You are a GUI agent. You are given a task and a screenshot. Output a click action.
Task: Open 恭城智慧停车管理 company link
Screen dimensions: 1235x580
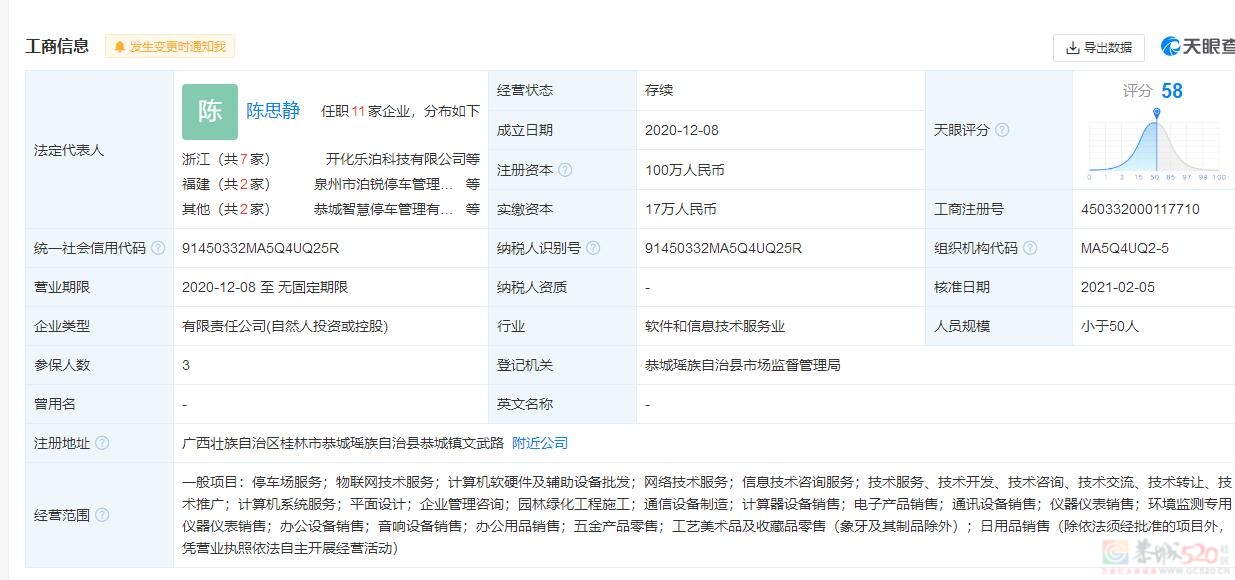[384, 209]
